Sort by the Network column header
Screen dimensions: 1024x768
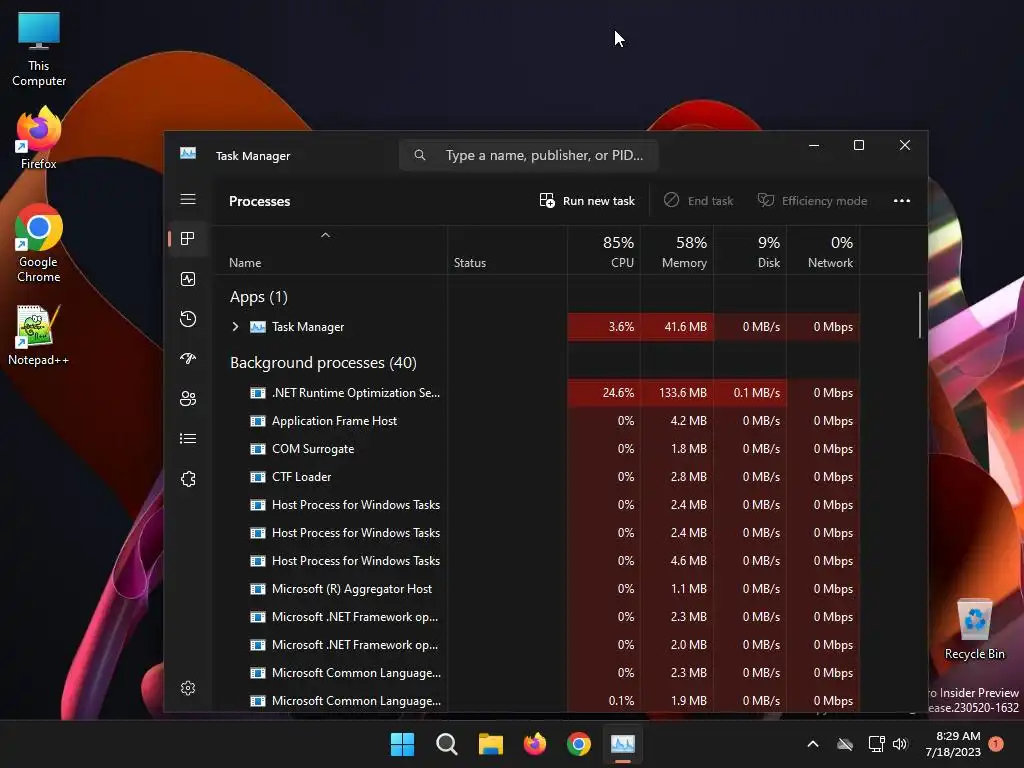click(x=824, y=252)
